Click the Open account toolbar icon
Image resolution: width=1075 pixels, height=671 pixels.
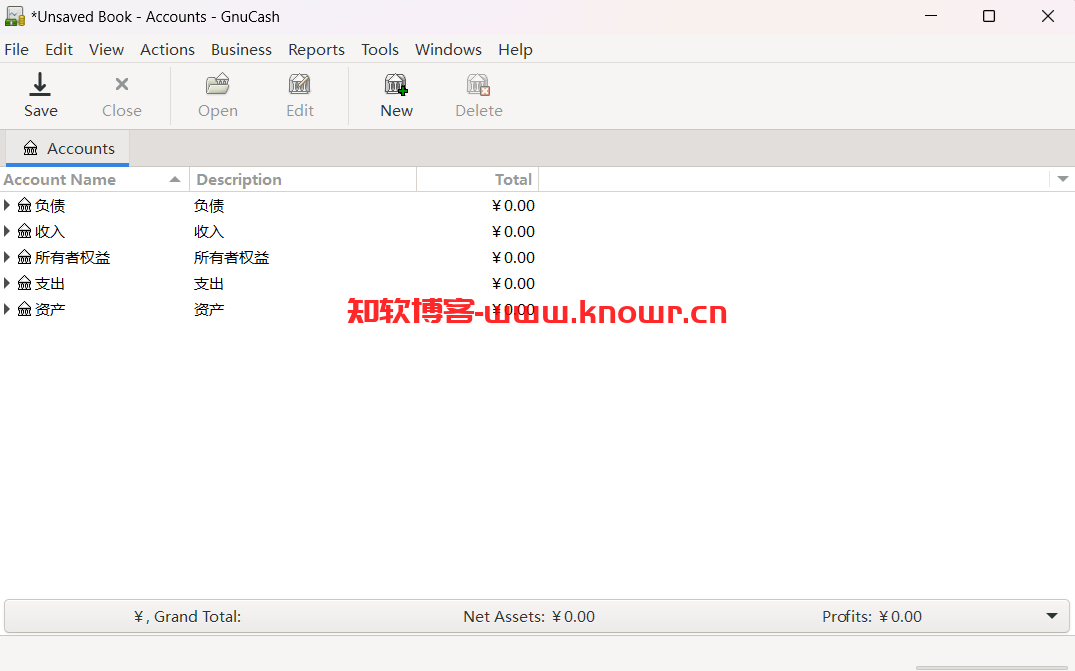217,84
